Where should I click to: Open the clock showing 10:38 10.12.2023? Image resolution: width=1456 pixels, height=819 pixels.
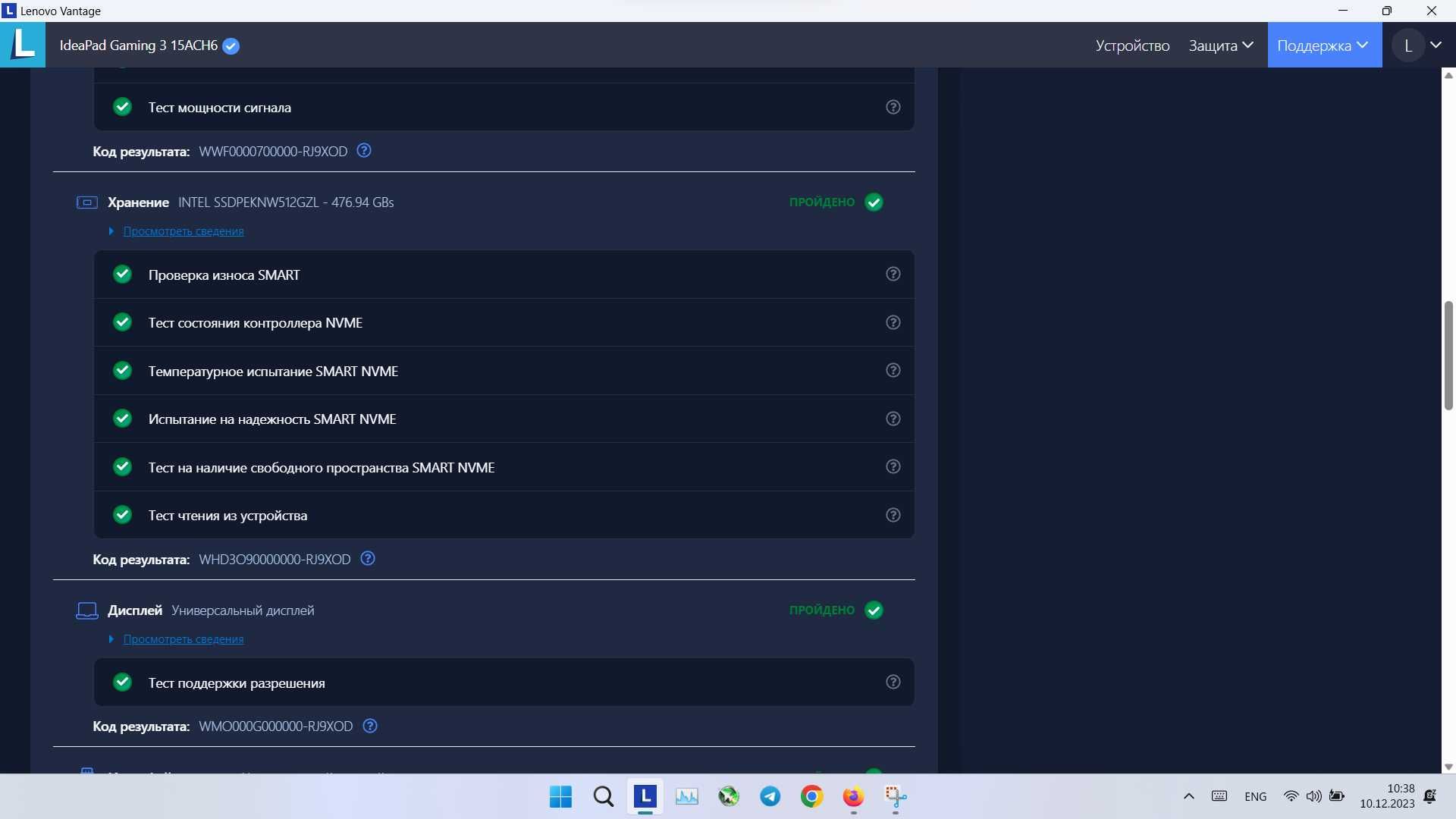tap(1387, 796)
